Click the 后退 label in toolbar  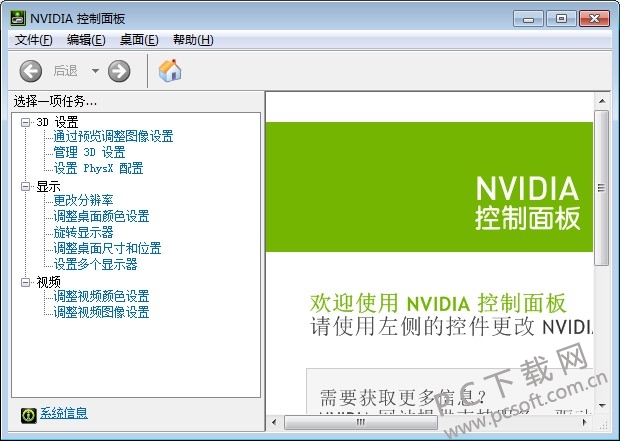point(66,71)
